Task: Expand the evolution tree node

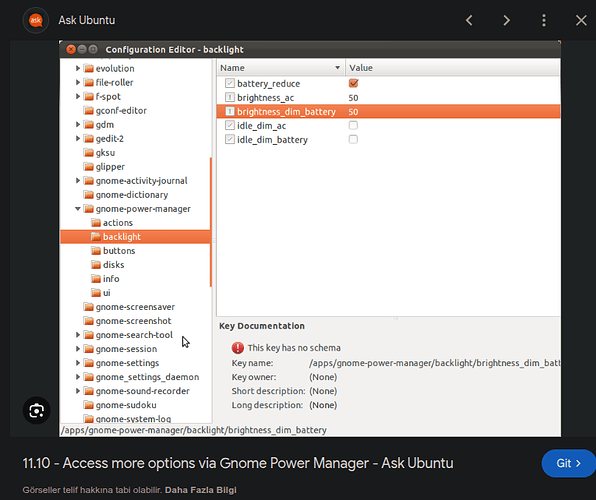Action: coord(78,68)
